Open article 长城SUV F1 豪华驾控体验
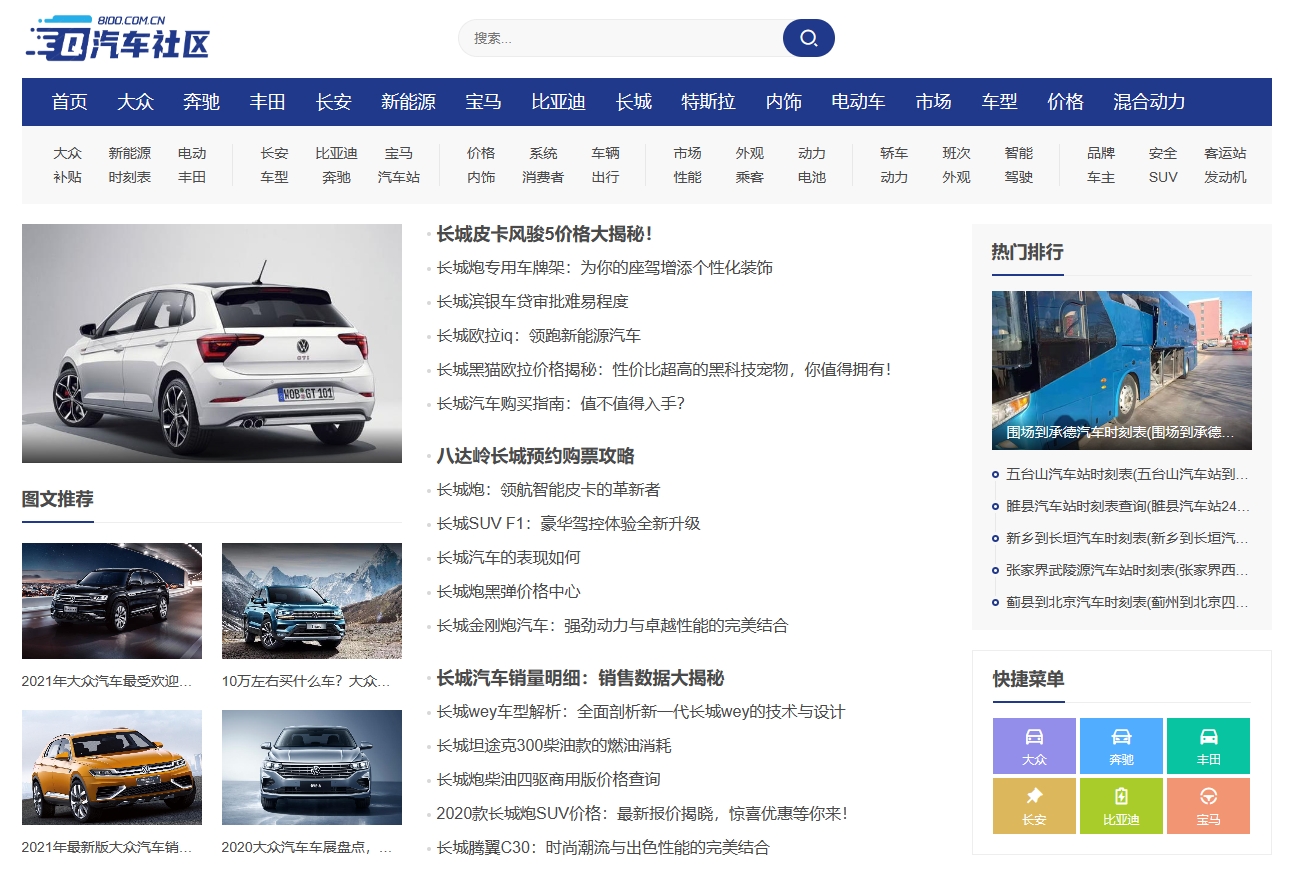 tap(568, 524)
